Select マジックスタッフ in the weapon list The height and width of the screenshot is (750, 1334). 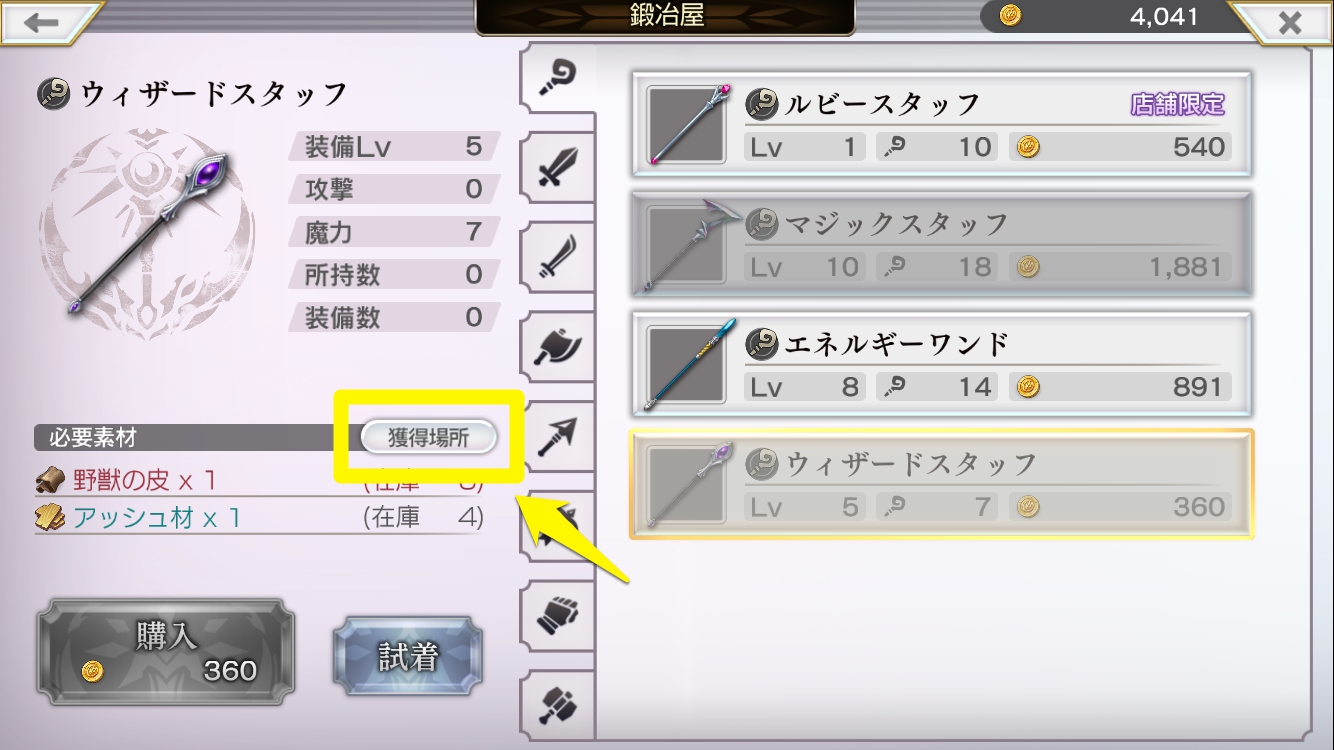pyautogui.click(x=941, y=245)
